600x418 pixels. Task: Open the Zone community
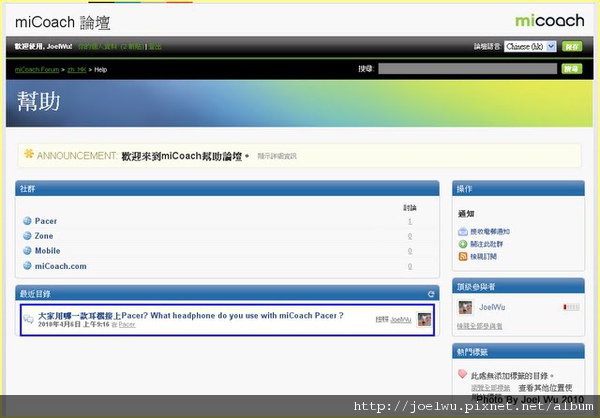pos(44,236)
